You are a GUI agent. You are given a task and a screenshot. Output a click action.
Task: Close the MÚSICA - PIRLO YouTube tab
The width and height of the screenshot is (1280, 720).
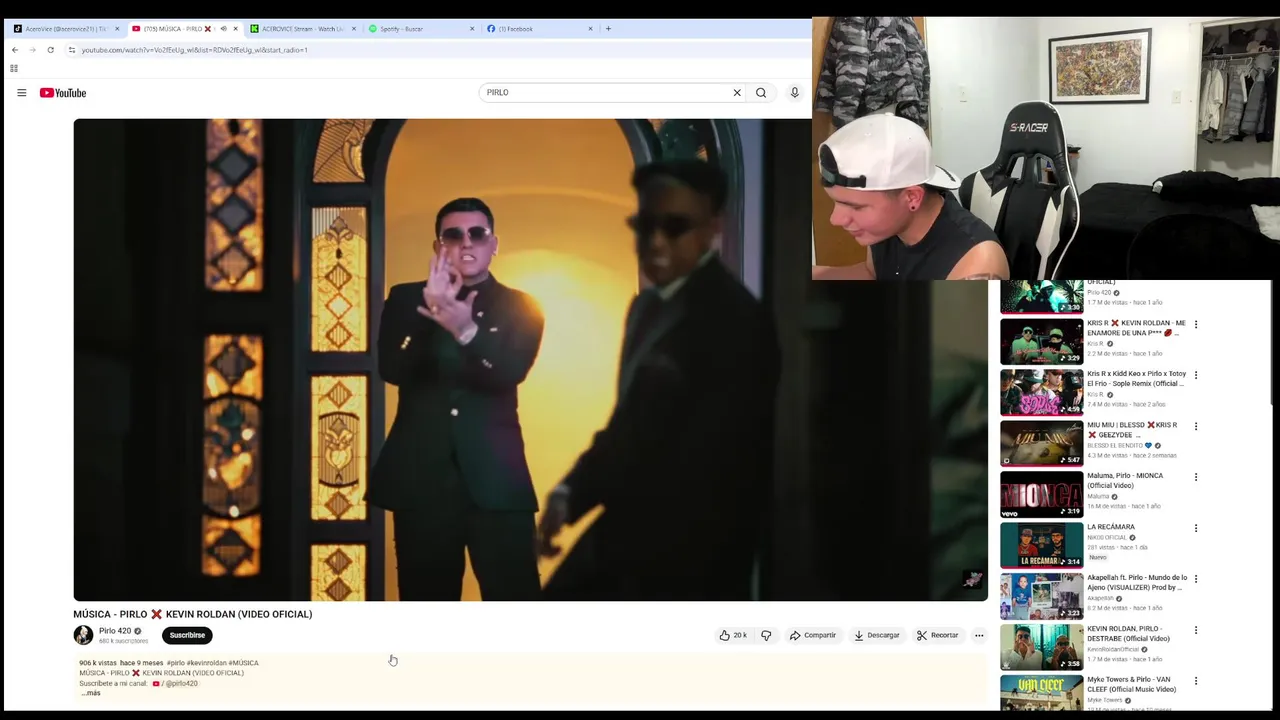click(x=235, y=29)
